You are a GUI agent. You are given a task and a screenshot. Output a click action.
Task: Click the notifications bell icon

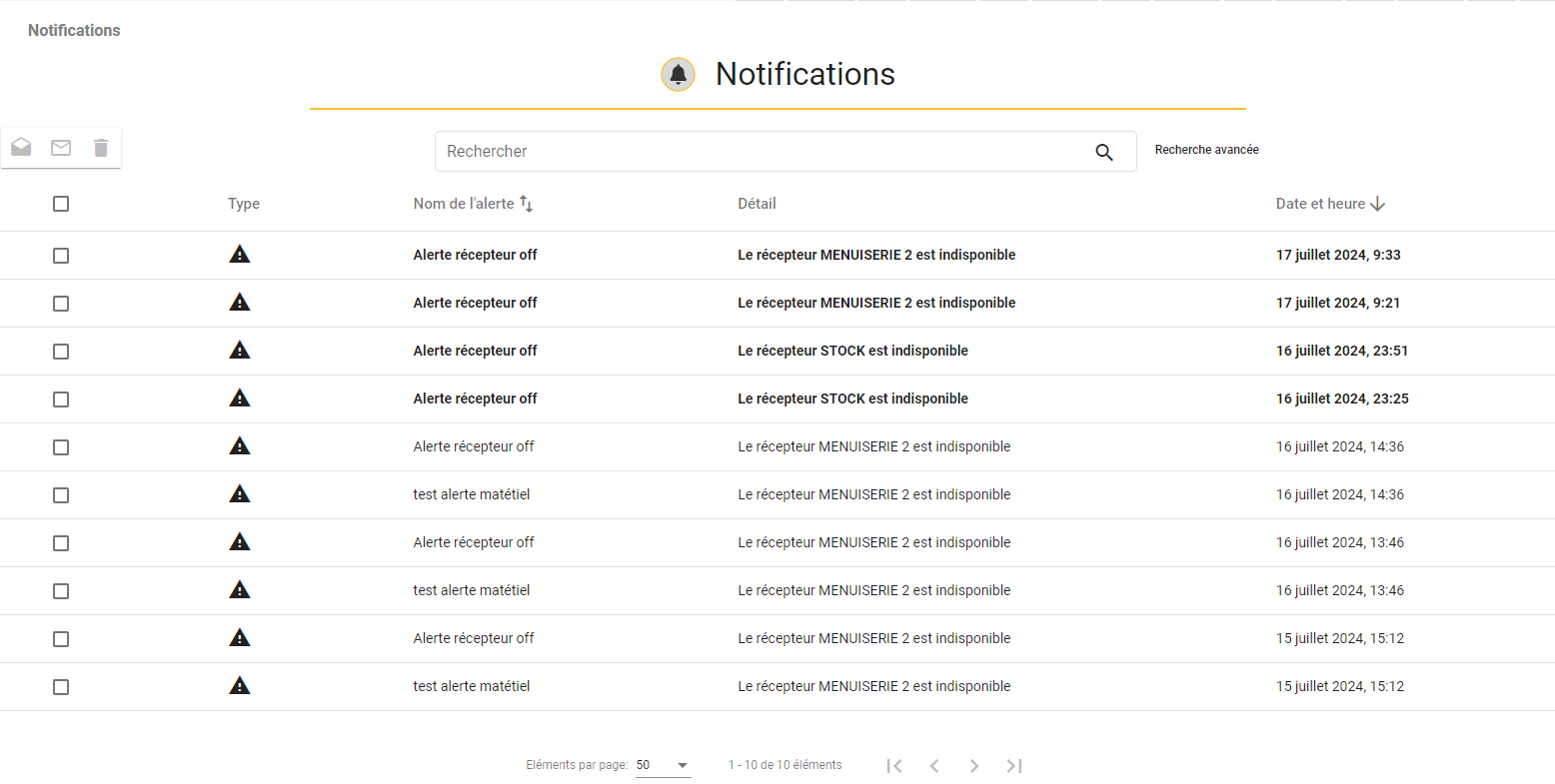[679, 74]
